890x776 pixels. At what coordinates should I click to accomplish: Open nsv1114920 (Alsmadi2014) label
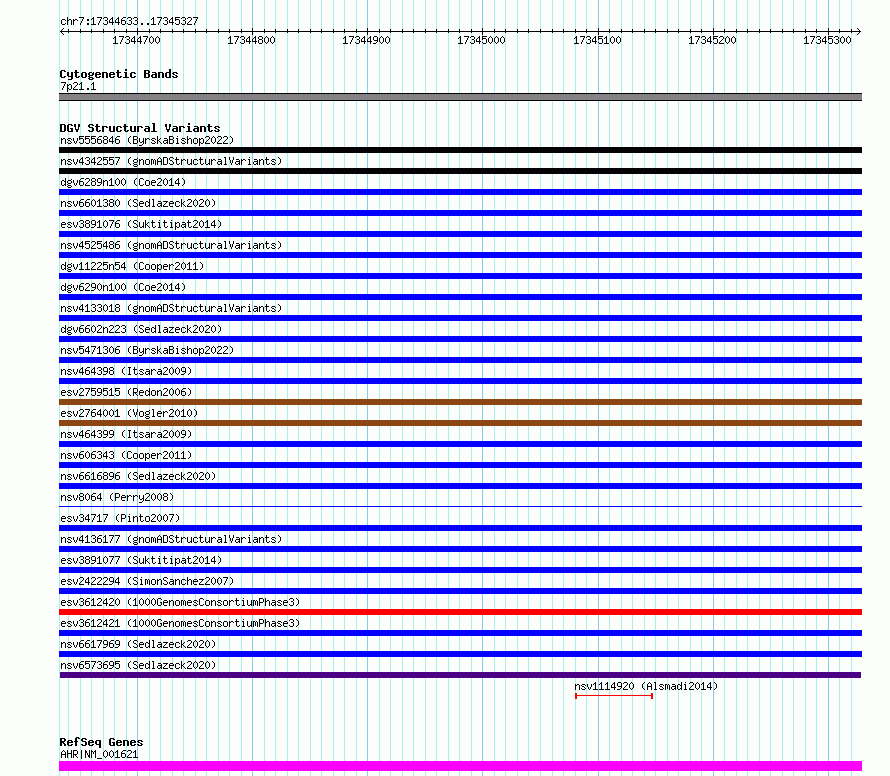point(646,686)
